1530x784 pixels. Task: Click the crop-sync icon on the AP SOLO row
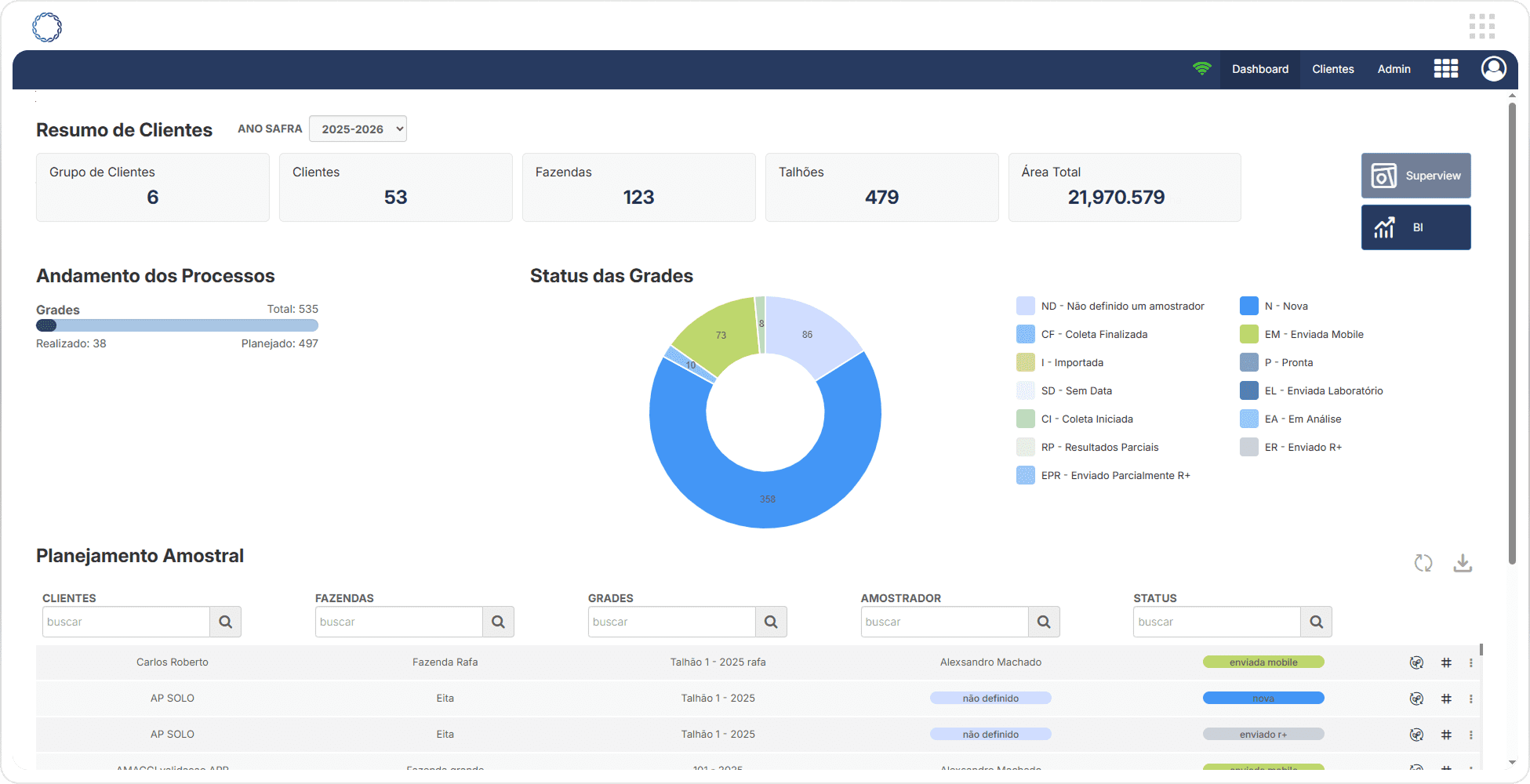click(1416, 698)
